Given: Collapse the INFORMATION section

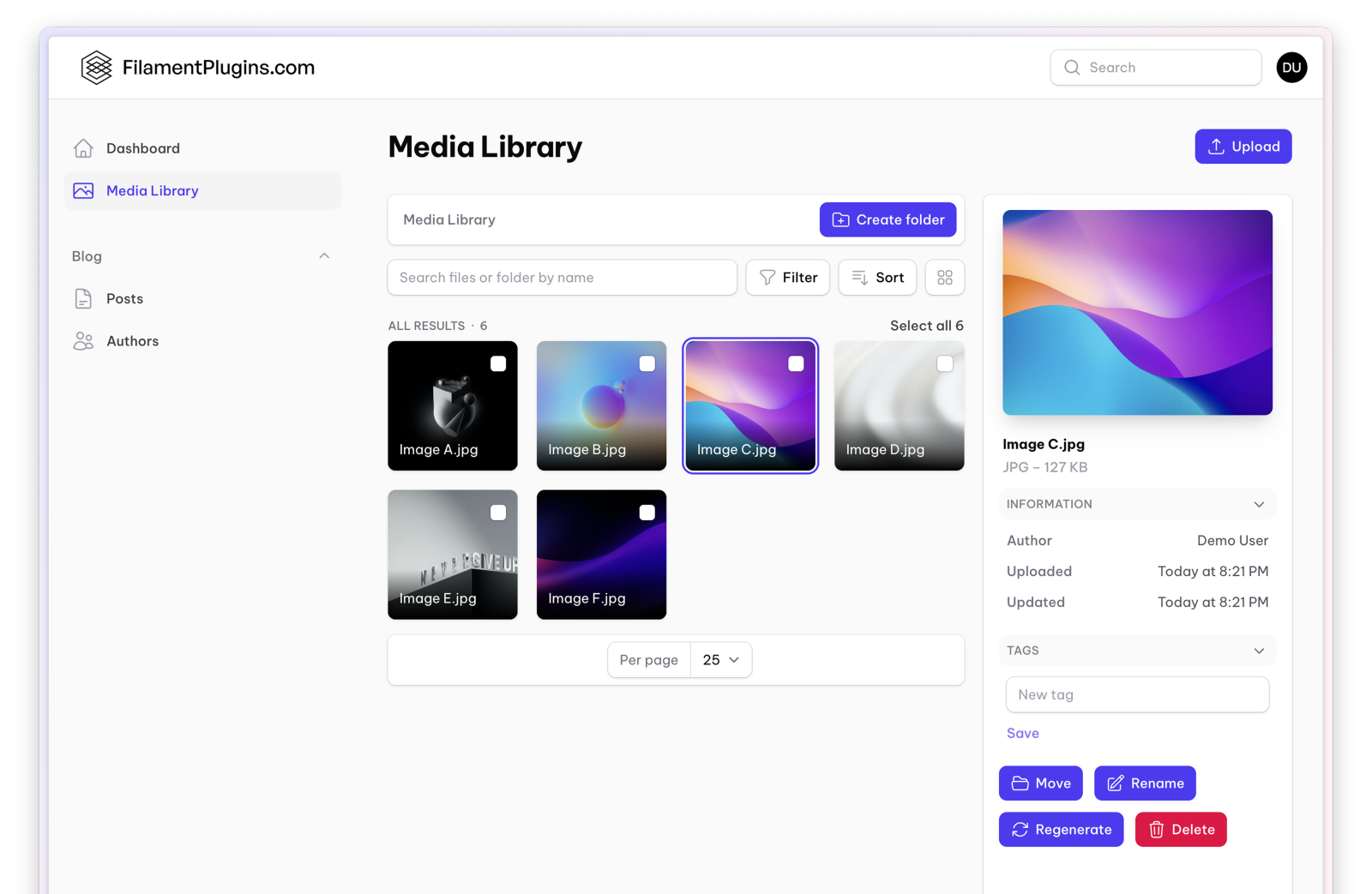Looking at the screenshot, I should (x=1260, y=504).
